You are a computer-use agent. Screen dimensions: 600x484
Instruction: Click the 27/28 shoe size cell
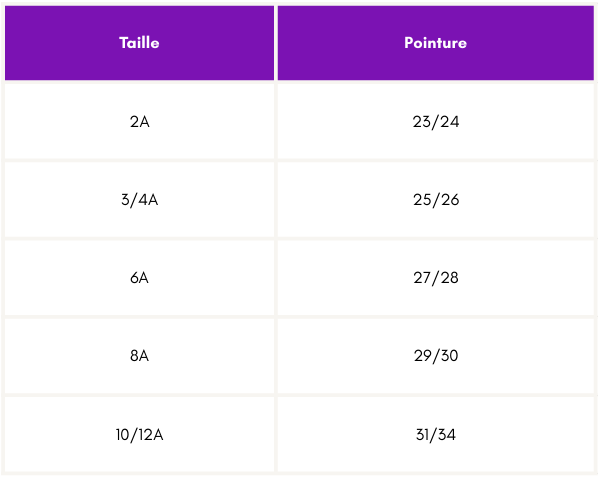click(x=435, y=278)
